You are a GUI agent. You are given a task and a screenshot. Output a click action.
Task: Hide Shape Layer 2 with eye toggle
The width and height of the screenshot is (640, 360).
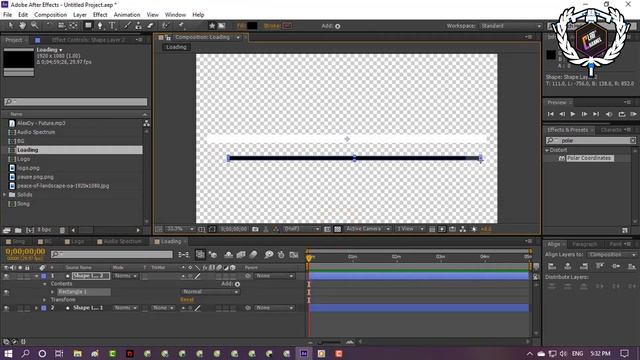(6, 276)
